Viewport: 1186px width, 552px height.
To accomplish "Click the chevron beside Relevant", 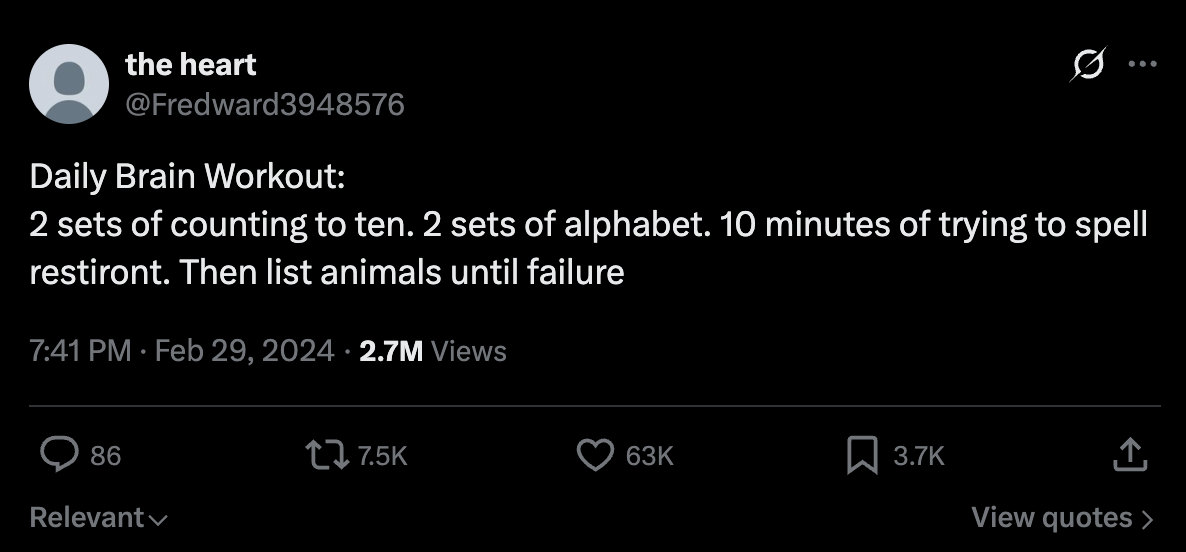I will (x=158, y=520).
